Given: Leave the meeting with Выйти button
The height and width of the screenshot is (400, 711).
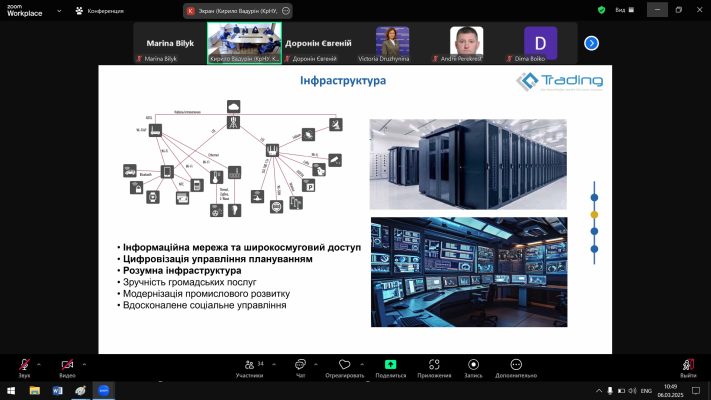Looking at the screenshot, I should (x=688, y=368).
